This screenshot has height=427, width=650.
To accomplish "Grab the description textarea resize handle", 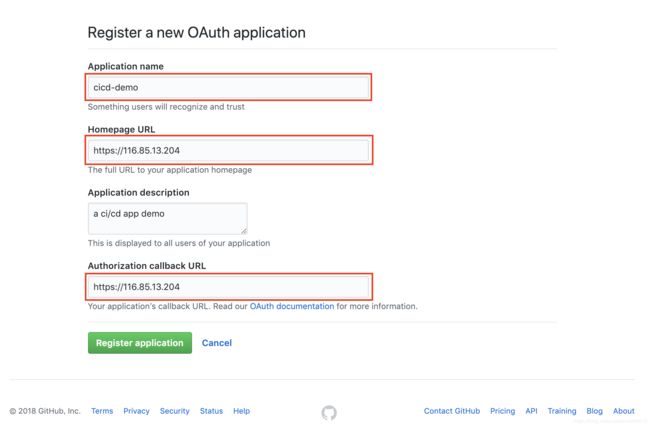I will pos(244,231).
